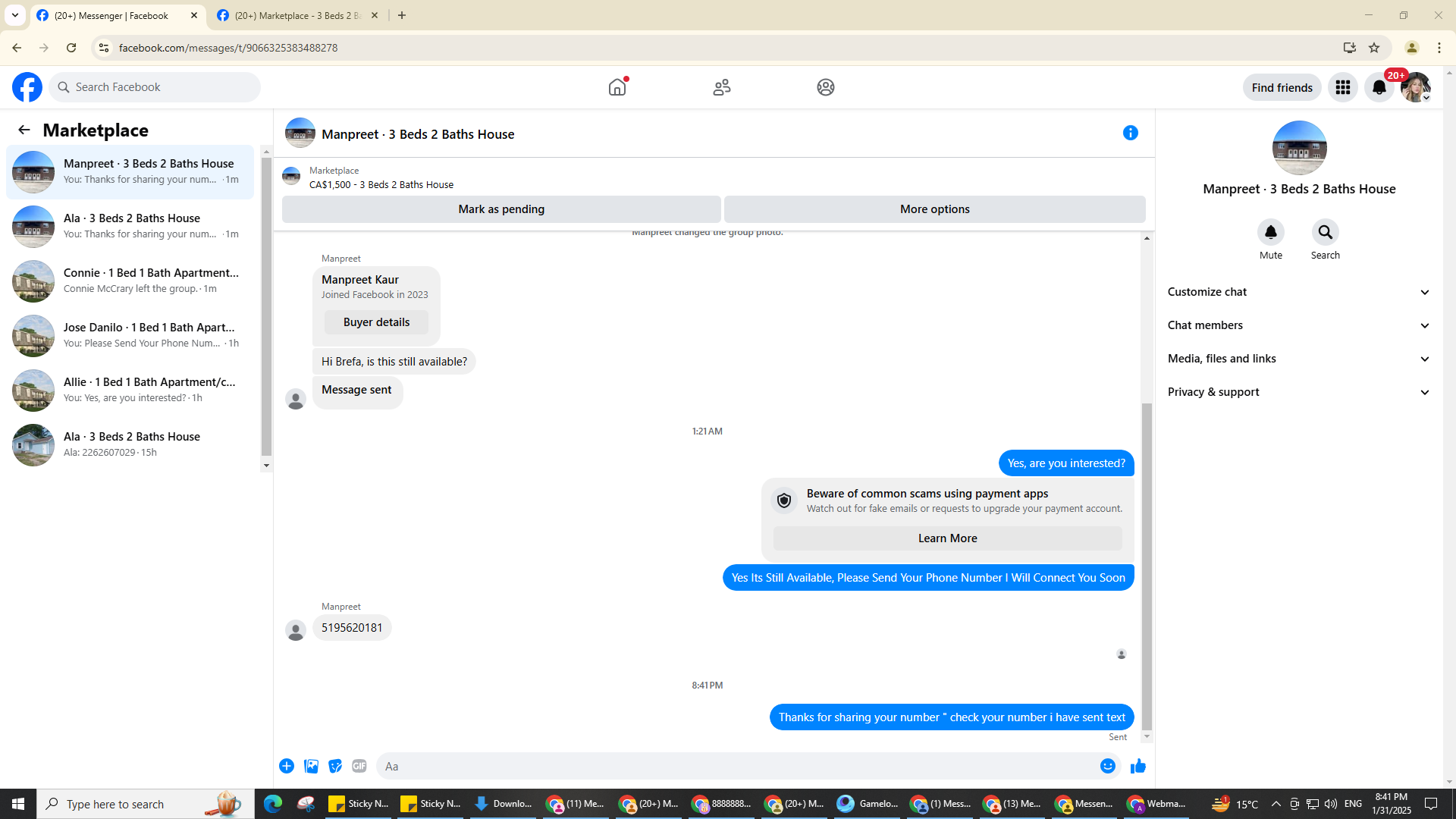The image size is (1456, 819).
Task: Expand Media, files and links section
Action: [1300, 359]
